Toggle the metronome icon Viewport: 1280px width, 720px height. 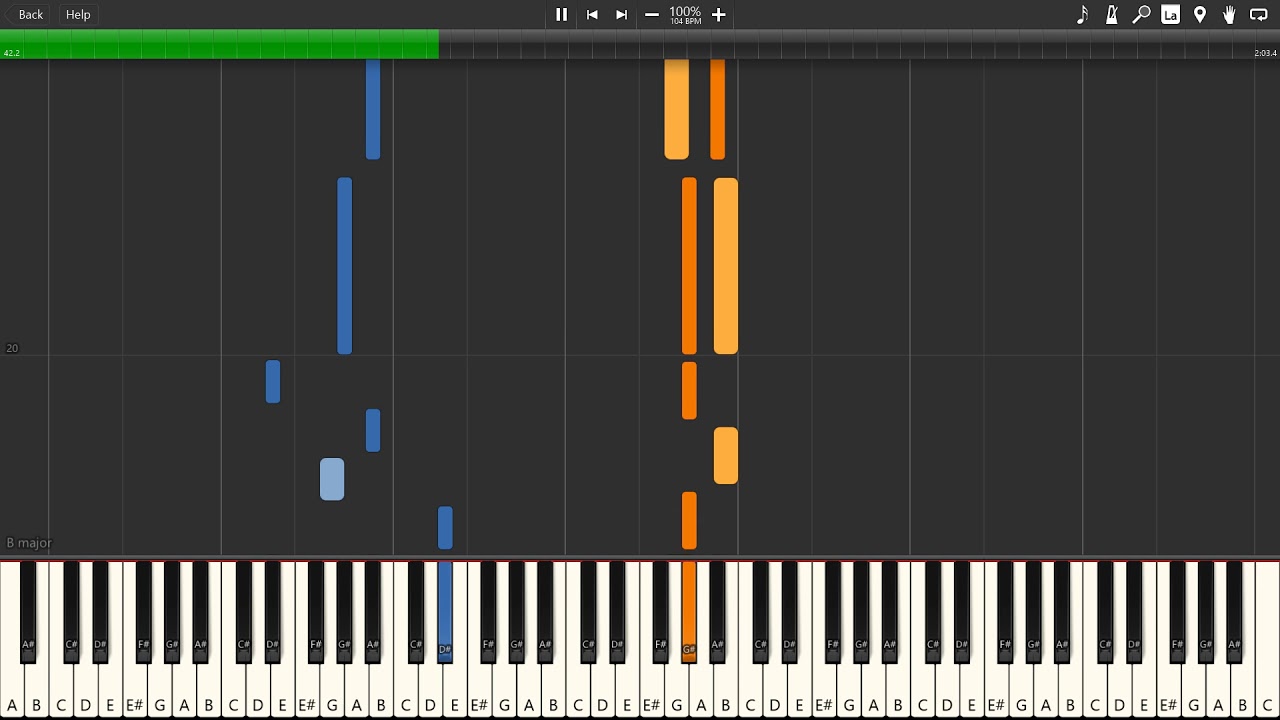(1111, 14)
